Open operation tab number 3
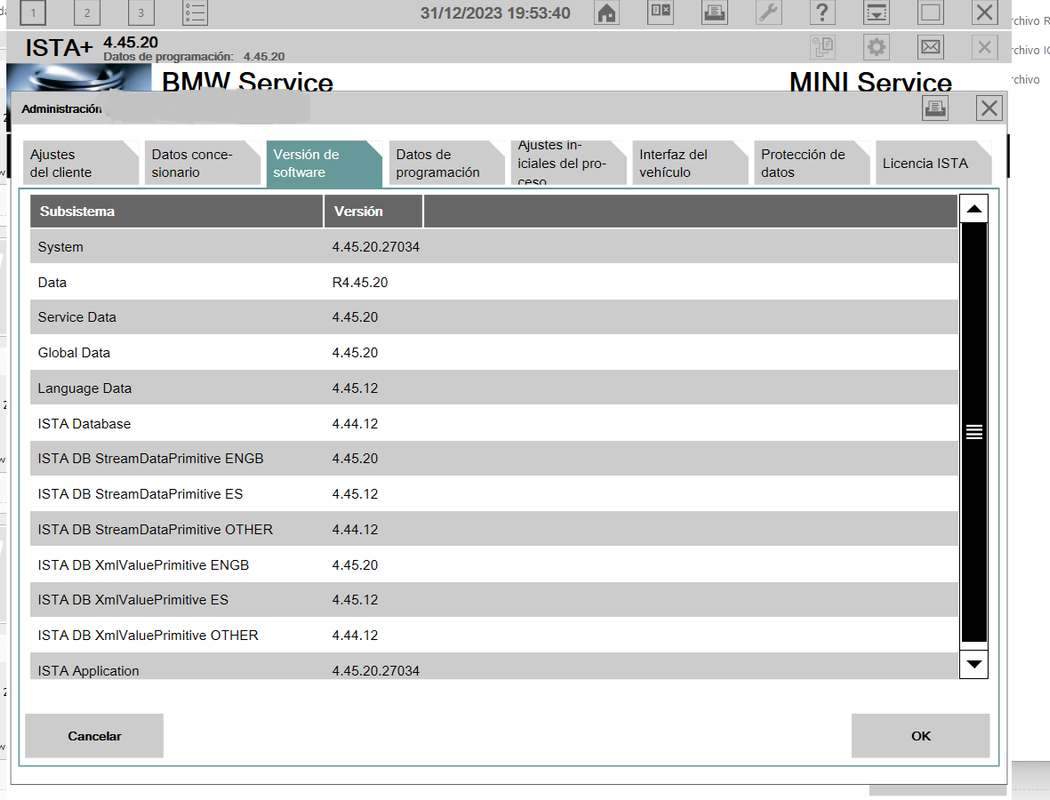Image resolution: width=1050 pixels, height=800 pixels. (141, 13)
